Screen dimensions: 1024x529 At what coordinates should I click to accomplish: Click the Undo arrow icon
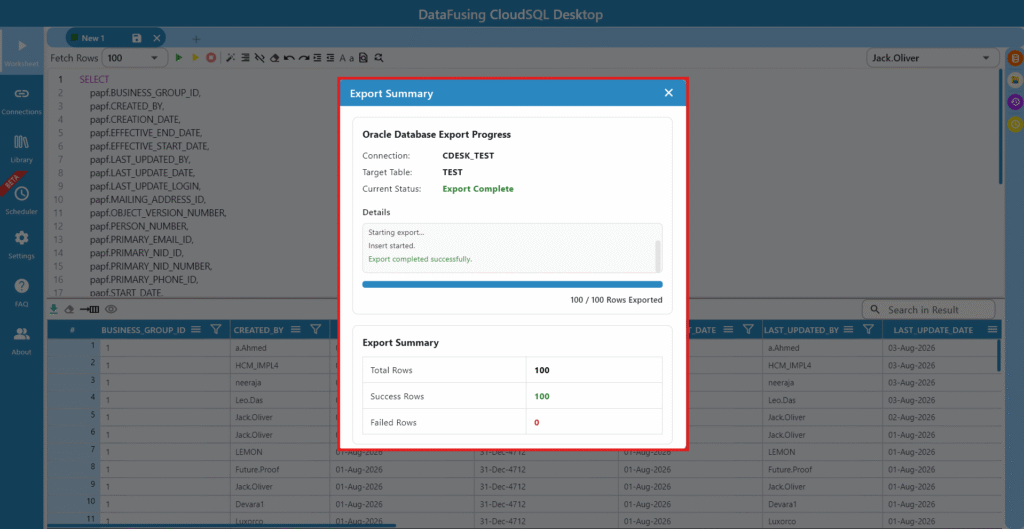pos(289,58)
